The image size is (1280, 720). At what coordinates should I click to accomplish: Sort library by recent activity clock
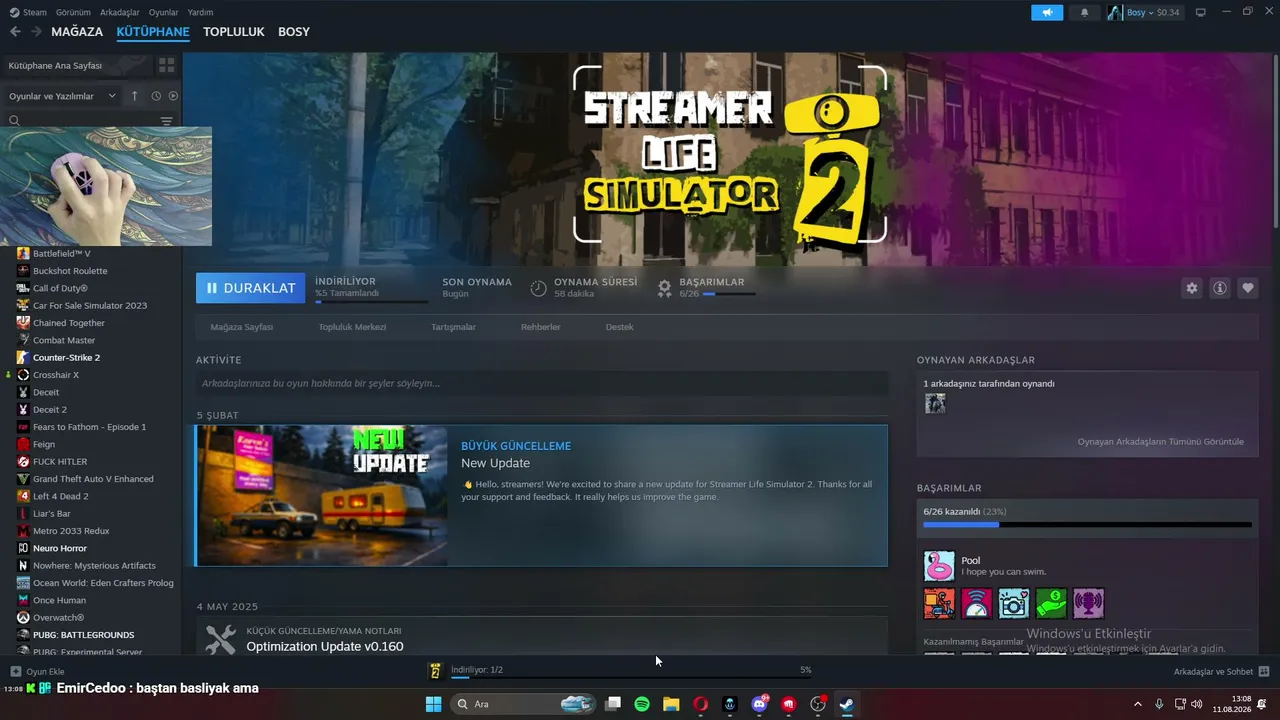(x=156, y=96)
